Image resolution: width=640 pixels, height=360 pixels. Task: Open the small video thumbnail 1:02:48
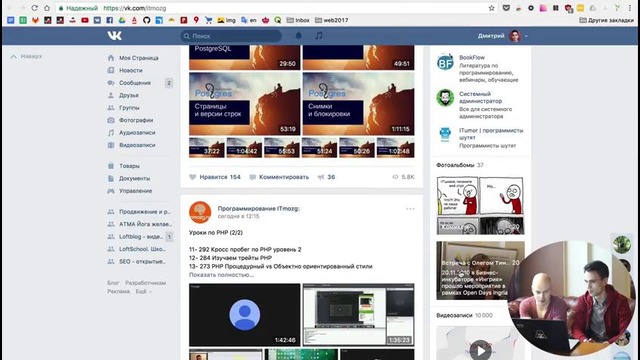tap(396, 147)
